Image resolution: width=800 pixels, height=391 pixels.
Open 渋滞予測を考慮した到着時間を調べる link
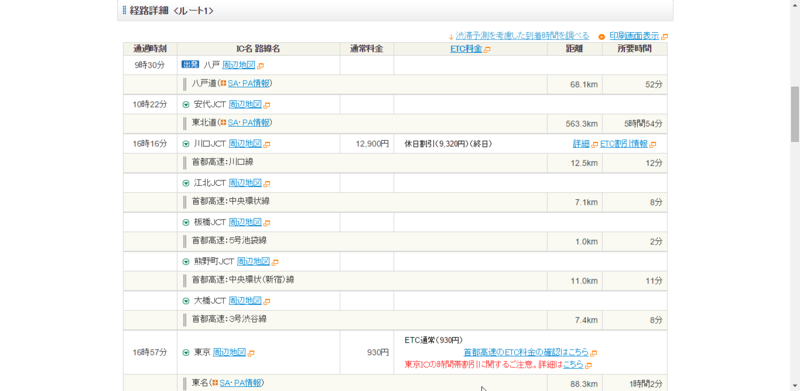click(x=522, y=36)
